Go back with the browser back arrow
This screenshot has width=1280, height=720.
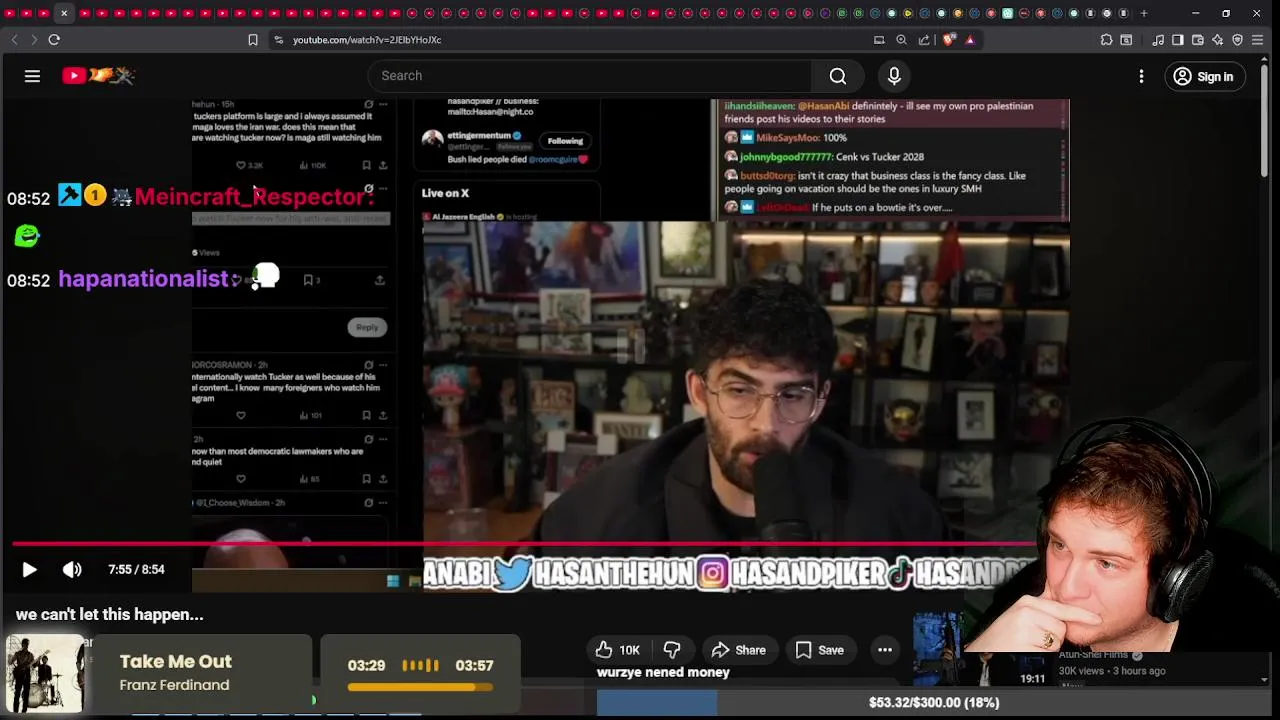coord(14,40)
